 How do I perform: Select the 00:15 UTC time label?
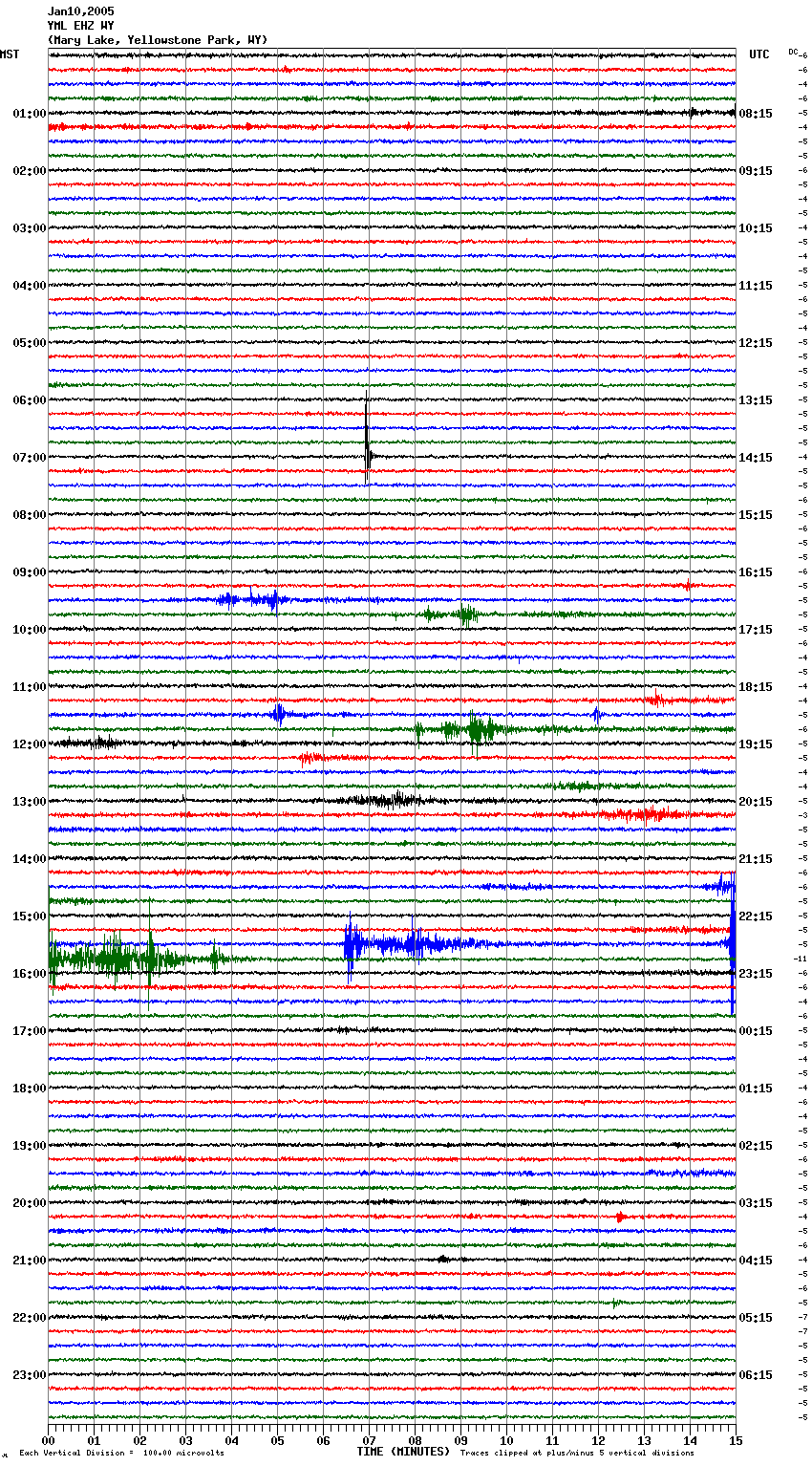click(756, 1031)
